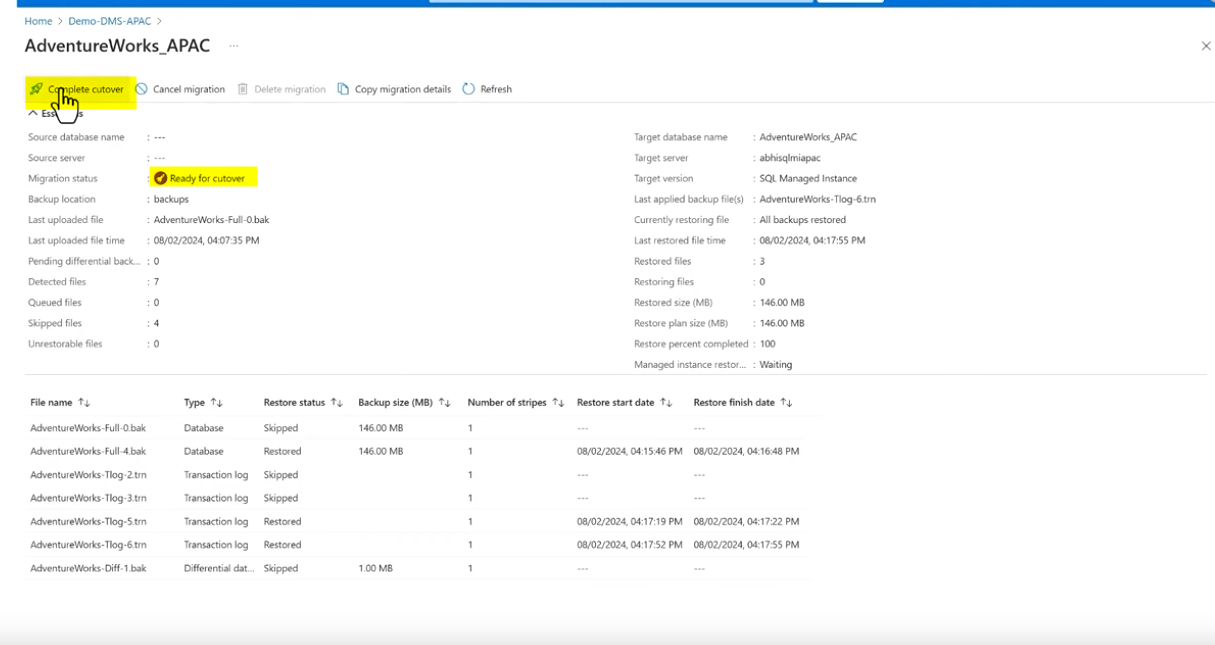Image resolution: width=1215 pixels, height=645 pixels.
Task: Select the AdventureWorks-Diff-1.bak row
Action: 88,568
